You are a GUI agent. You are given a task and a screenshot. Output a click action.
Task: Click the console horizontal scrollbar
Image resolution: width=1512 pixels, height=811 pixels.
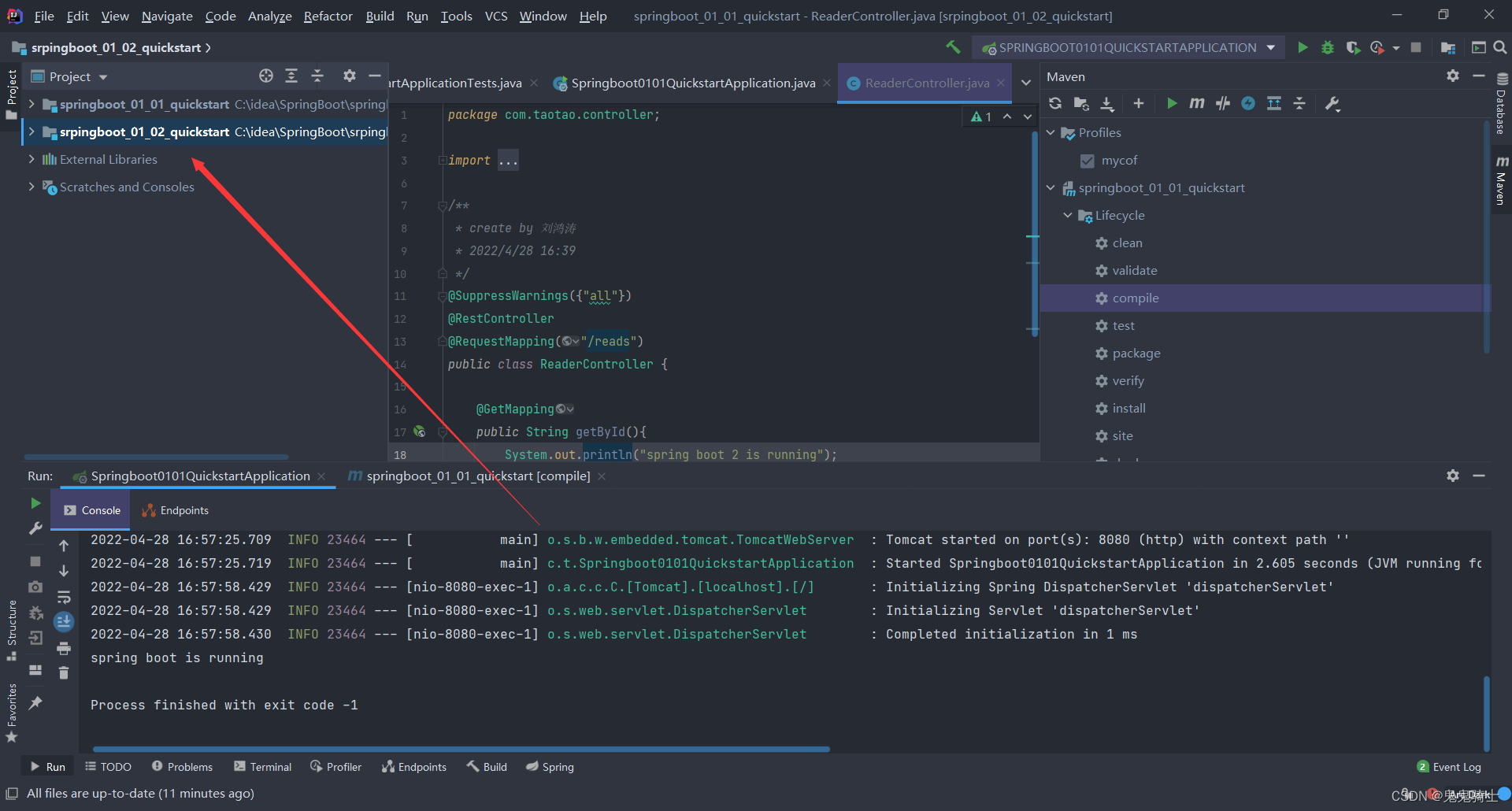click(461, 749)
